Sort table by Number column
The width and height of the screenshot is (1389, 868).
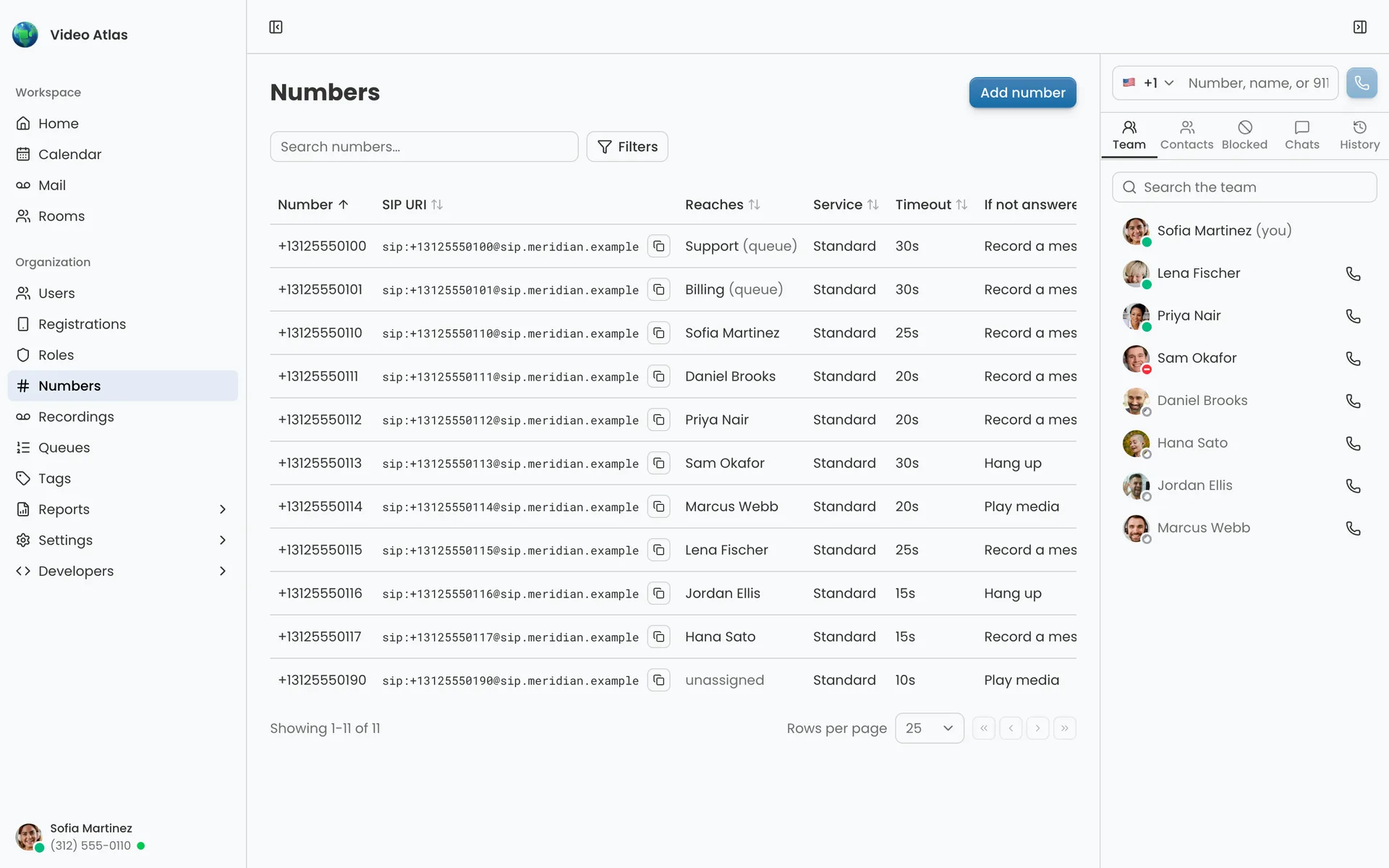(313, 205)
